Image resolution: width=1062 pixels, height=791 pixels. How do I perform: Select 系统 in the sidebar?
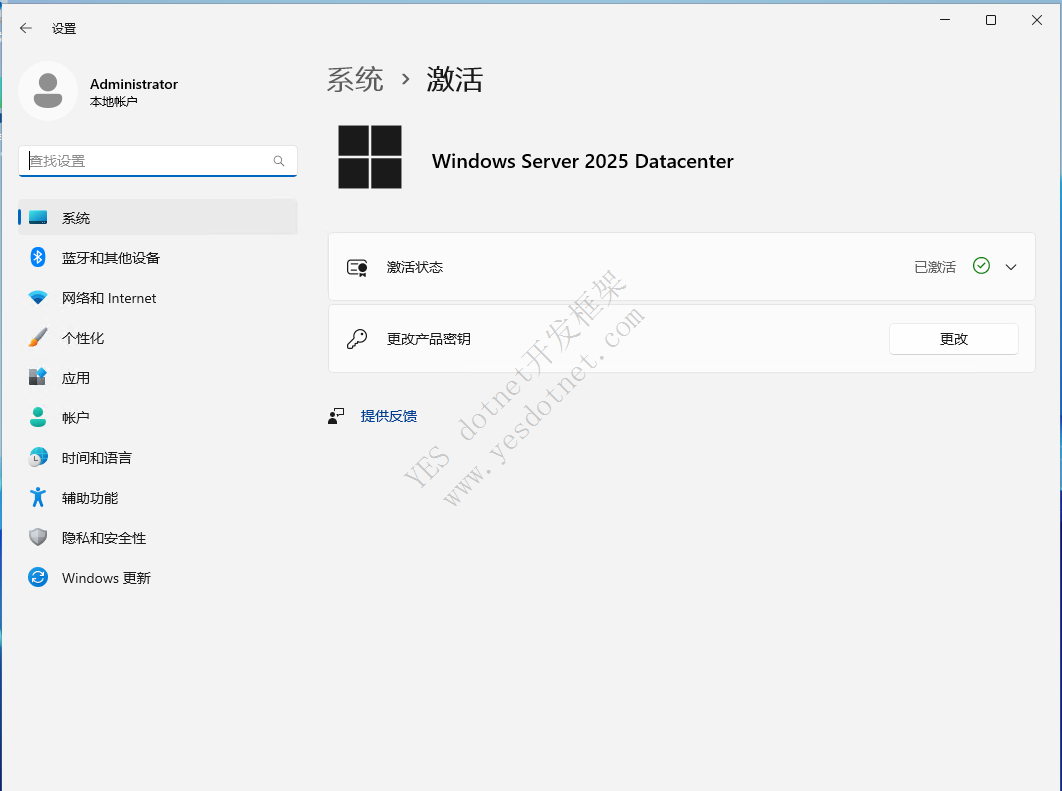pos(158,217)
